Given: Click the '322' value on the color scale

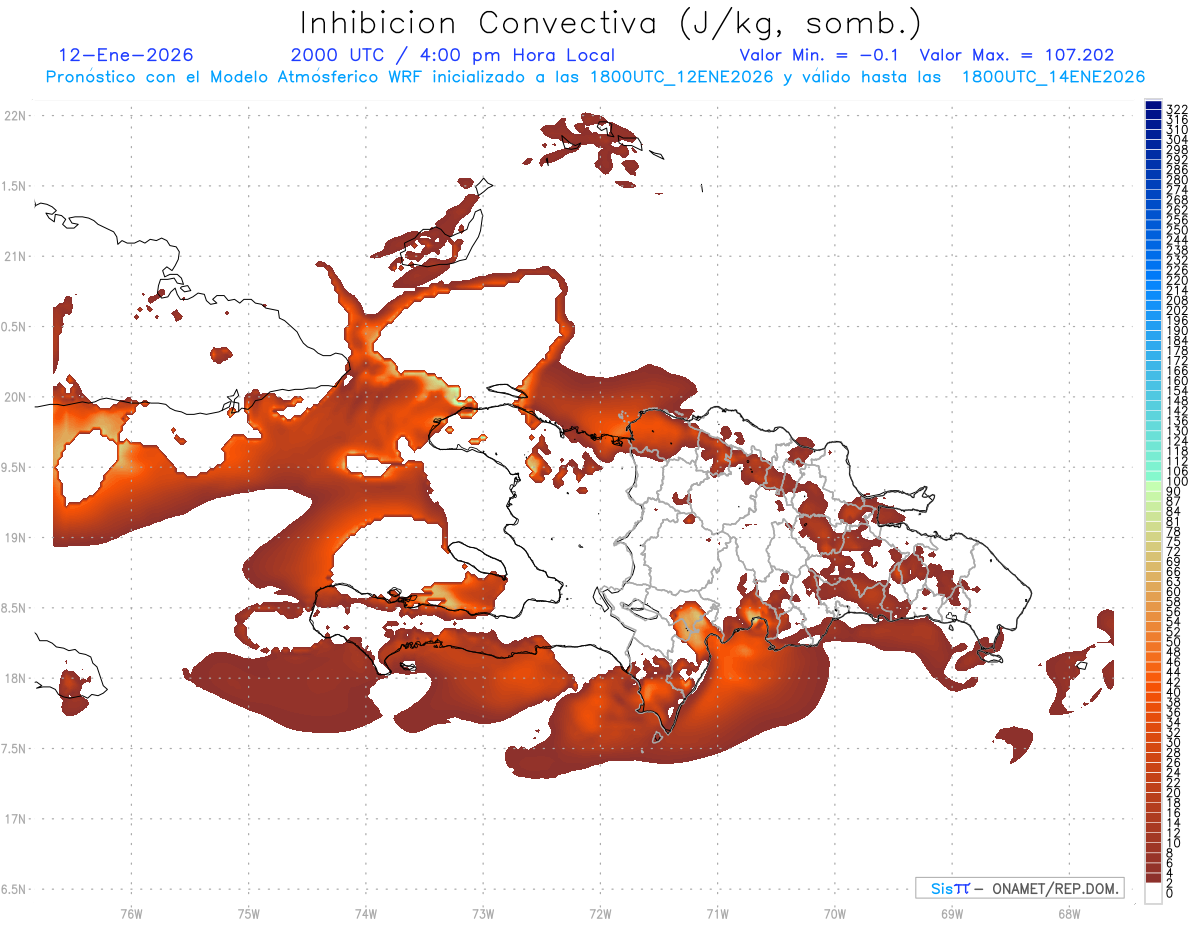Looking at the screenshot, I should click(1176, 110).
